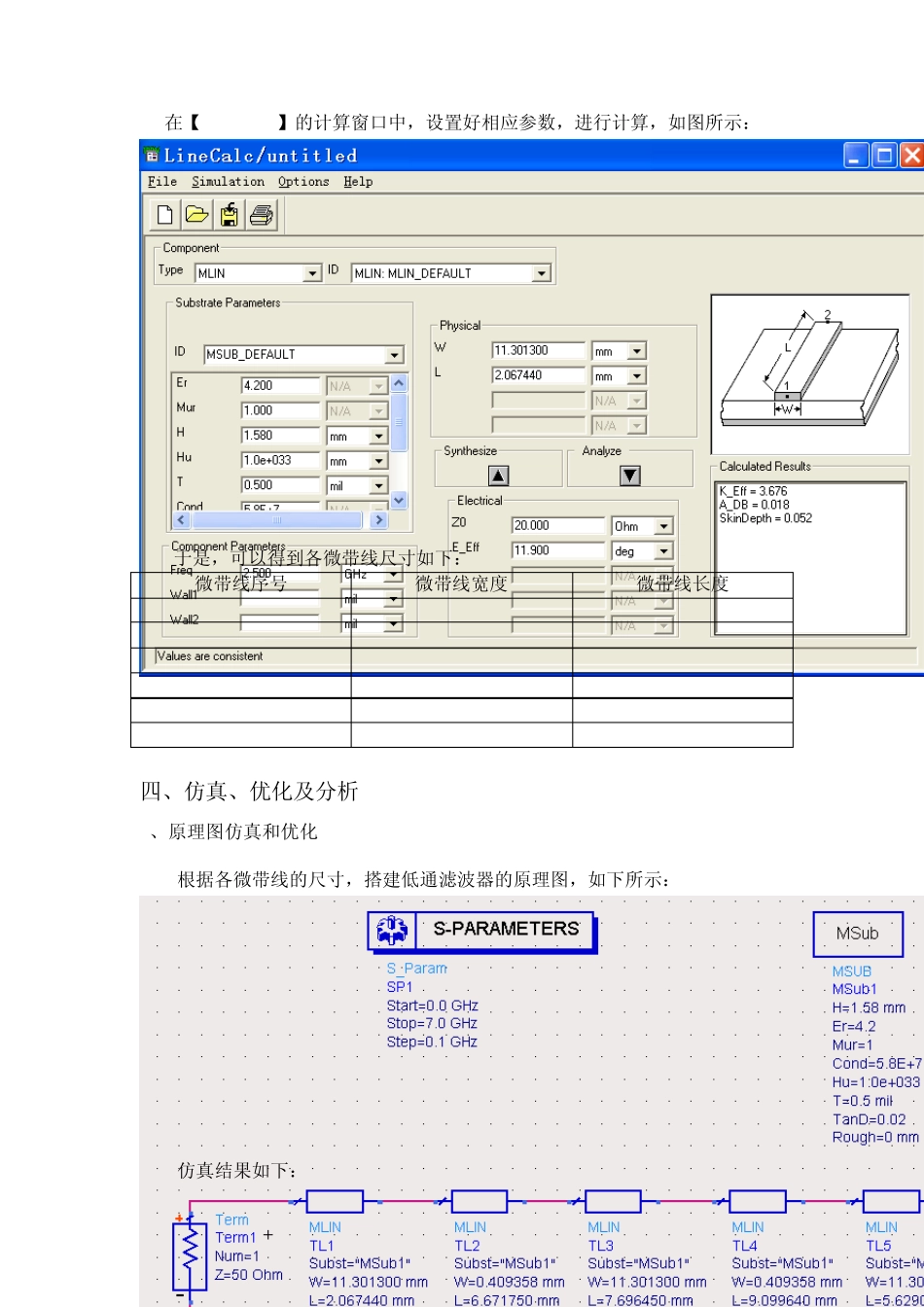924x1307 pixels.
Task: Click substrate list scroll up arrow
Action: point(399,384)
